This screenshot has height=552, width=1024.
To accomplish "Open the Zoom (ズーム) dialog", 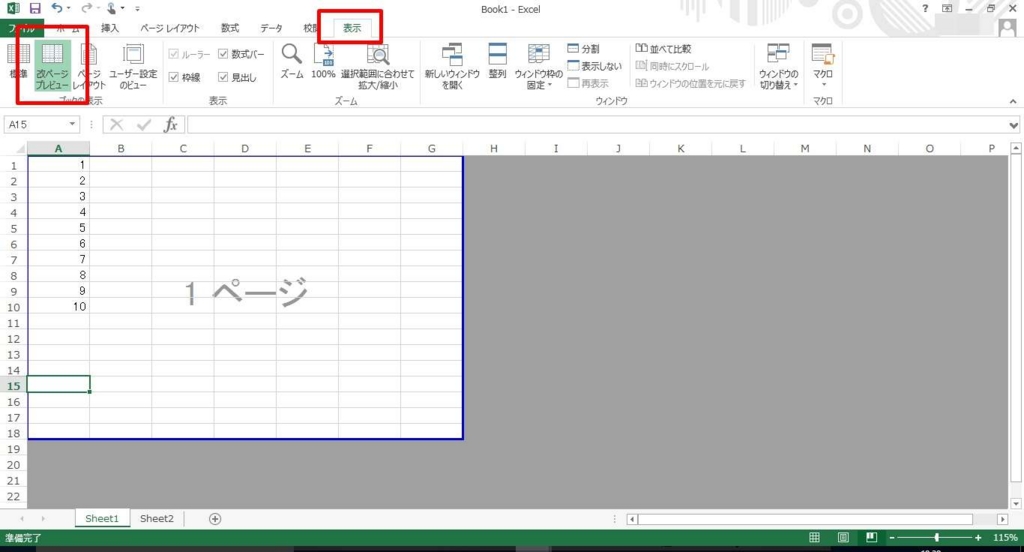I will pos(292,61).
